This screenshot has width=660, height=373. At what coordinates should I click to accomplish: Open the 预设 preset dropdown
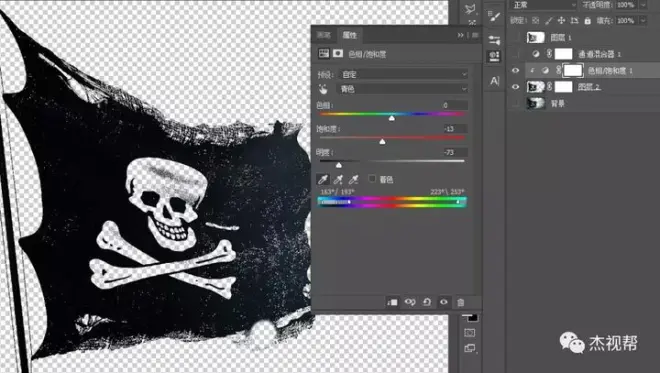(403, 75)
